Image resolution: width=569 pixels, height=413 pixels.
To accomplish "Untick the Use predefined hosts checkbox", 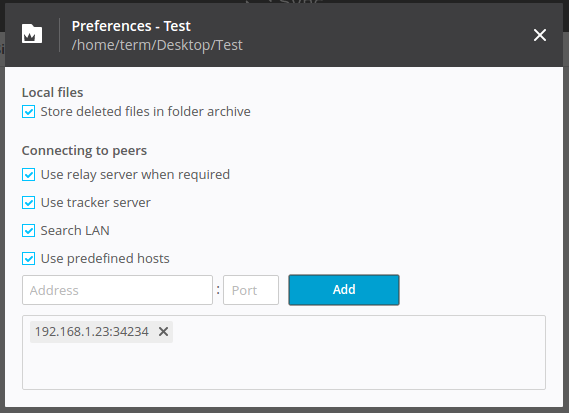I will (x=28, y=259).
